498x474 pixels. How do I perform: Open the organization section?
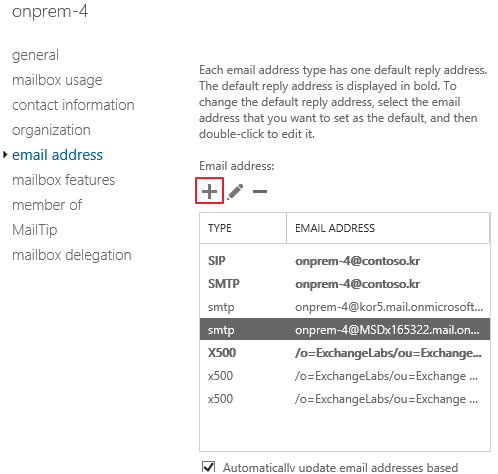(51, 130)
